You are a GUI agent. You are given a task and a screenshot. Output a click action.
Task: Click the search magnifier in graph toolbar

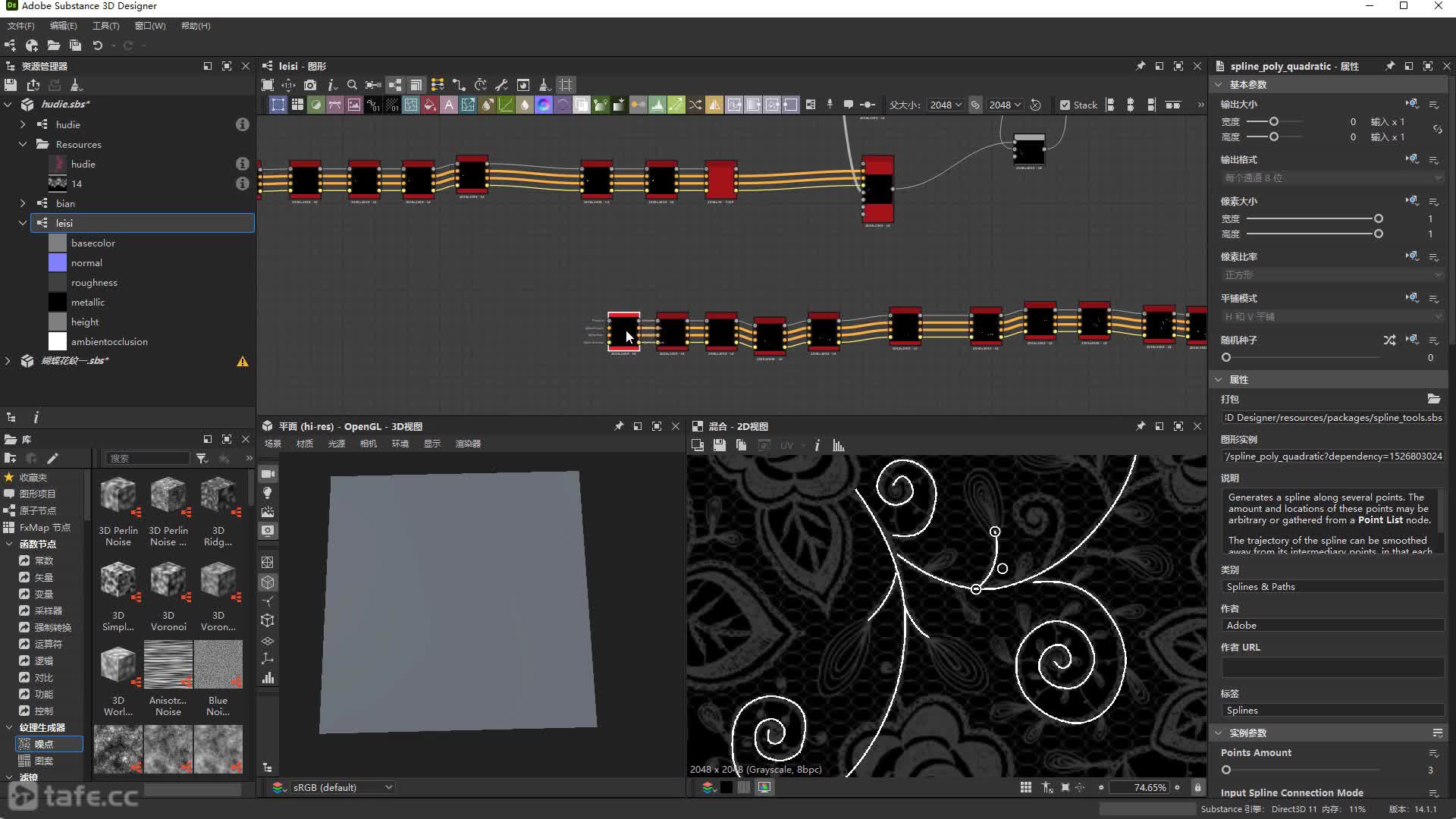tap(352, 85)
